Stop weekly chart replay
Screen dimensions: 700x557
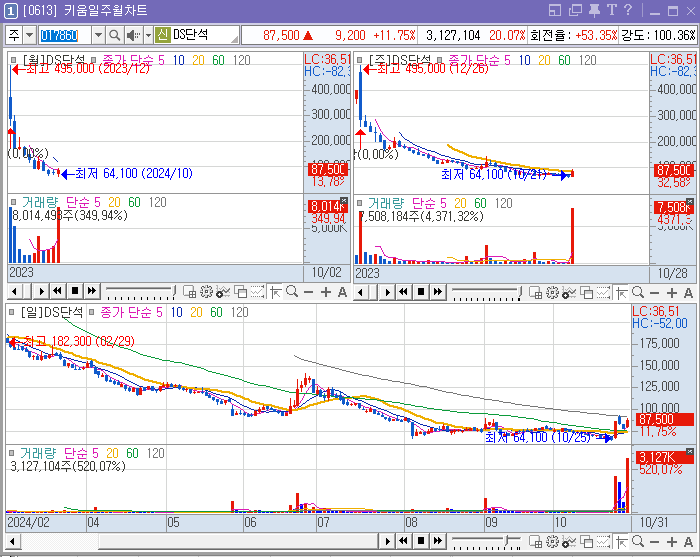click(421, 292)
